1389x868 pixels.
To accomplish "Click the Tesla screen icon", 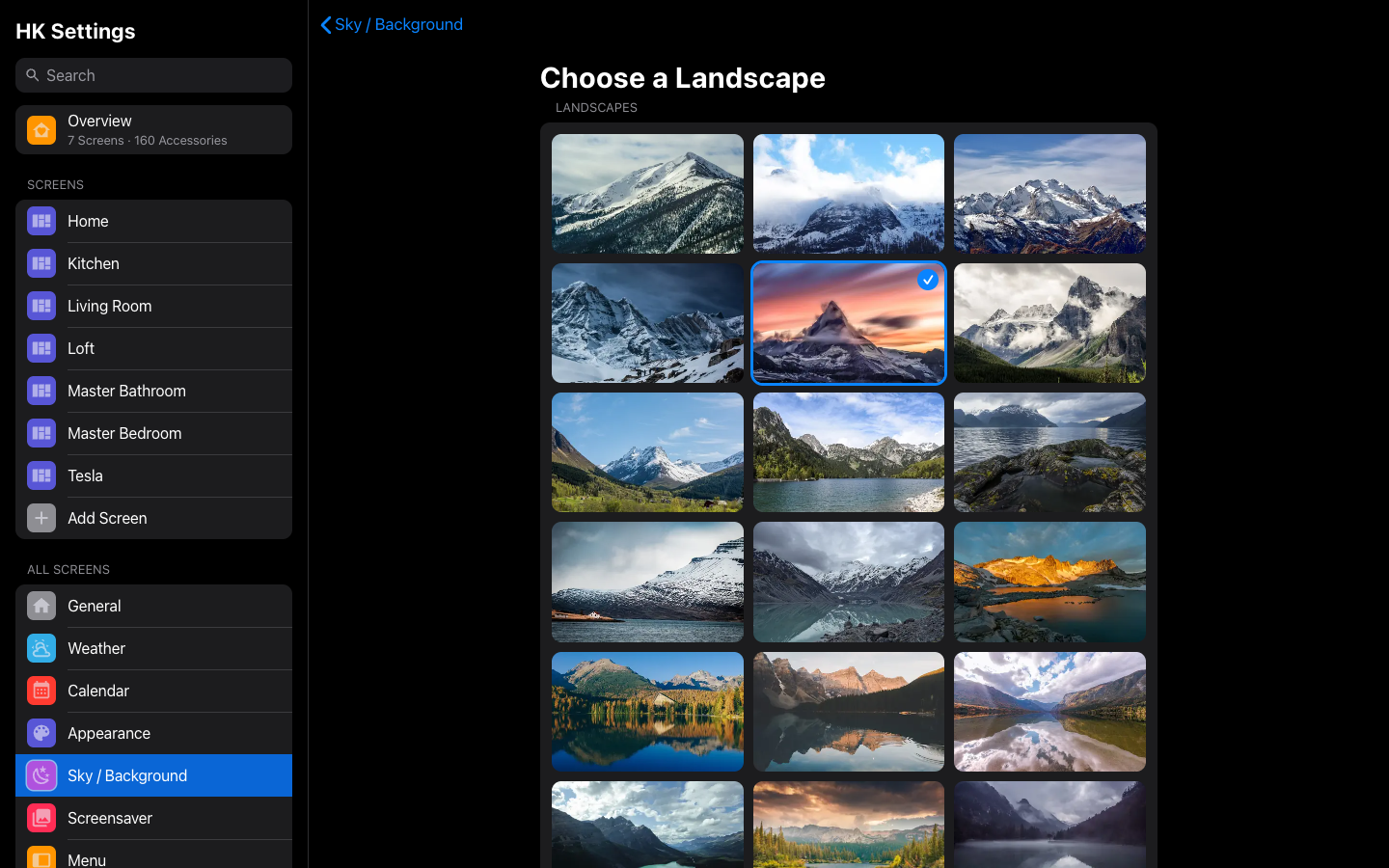I will pyautogui.click(x=41, y=475).
